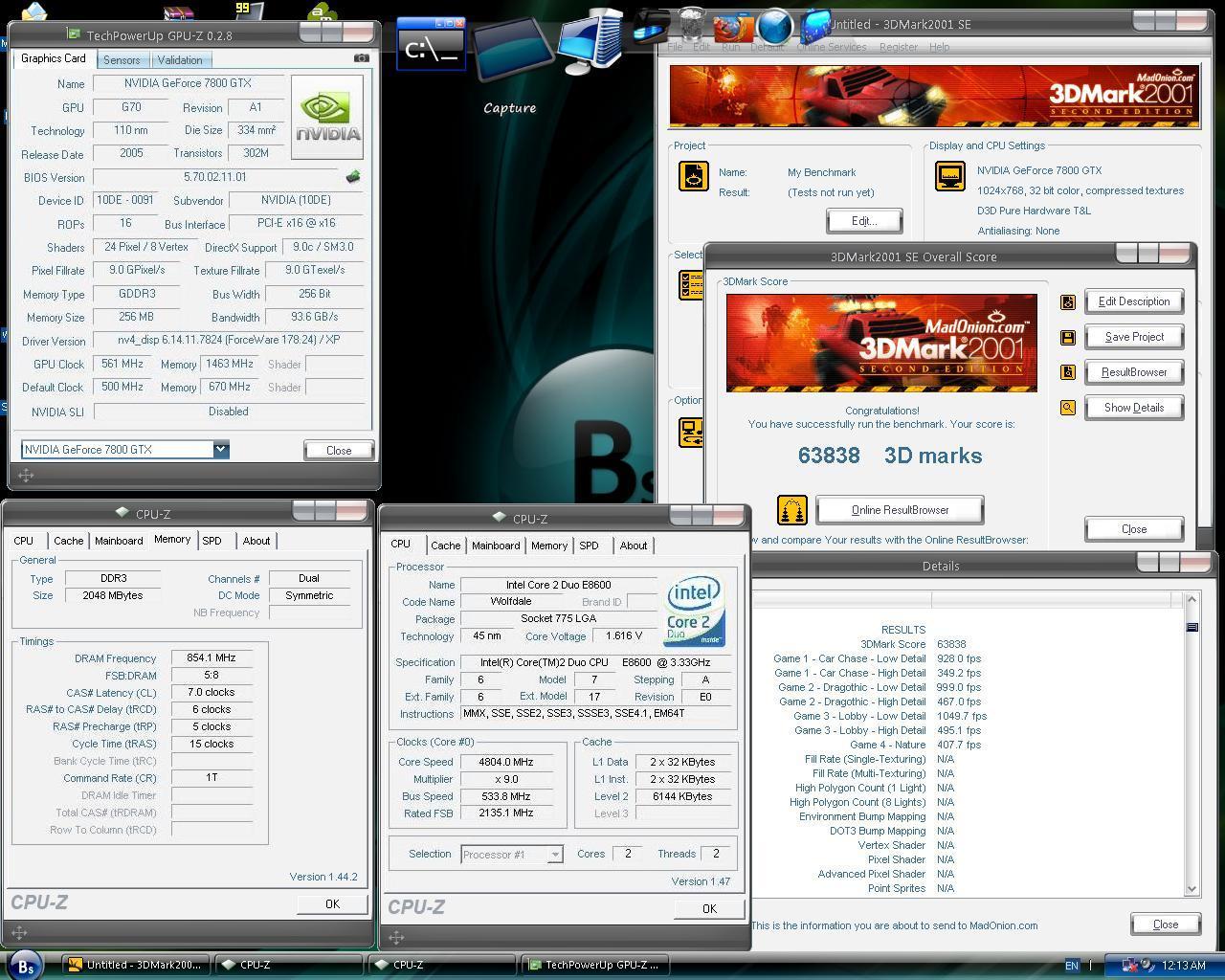Open the CPU tab in left CPU-Z
Screen dimensions: 1225x980
coord(24,541)
